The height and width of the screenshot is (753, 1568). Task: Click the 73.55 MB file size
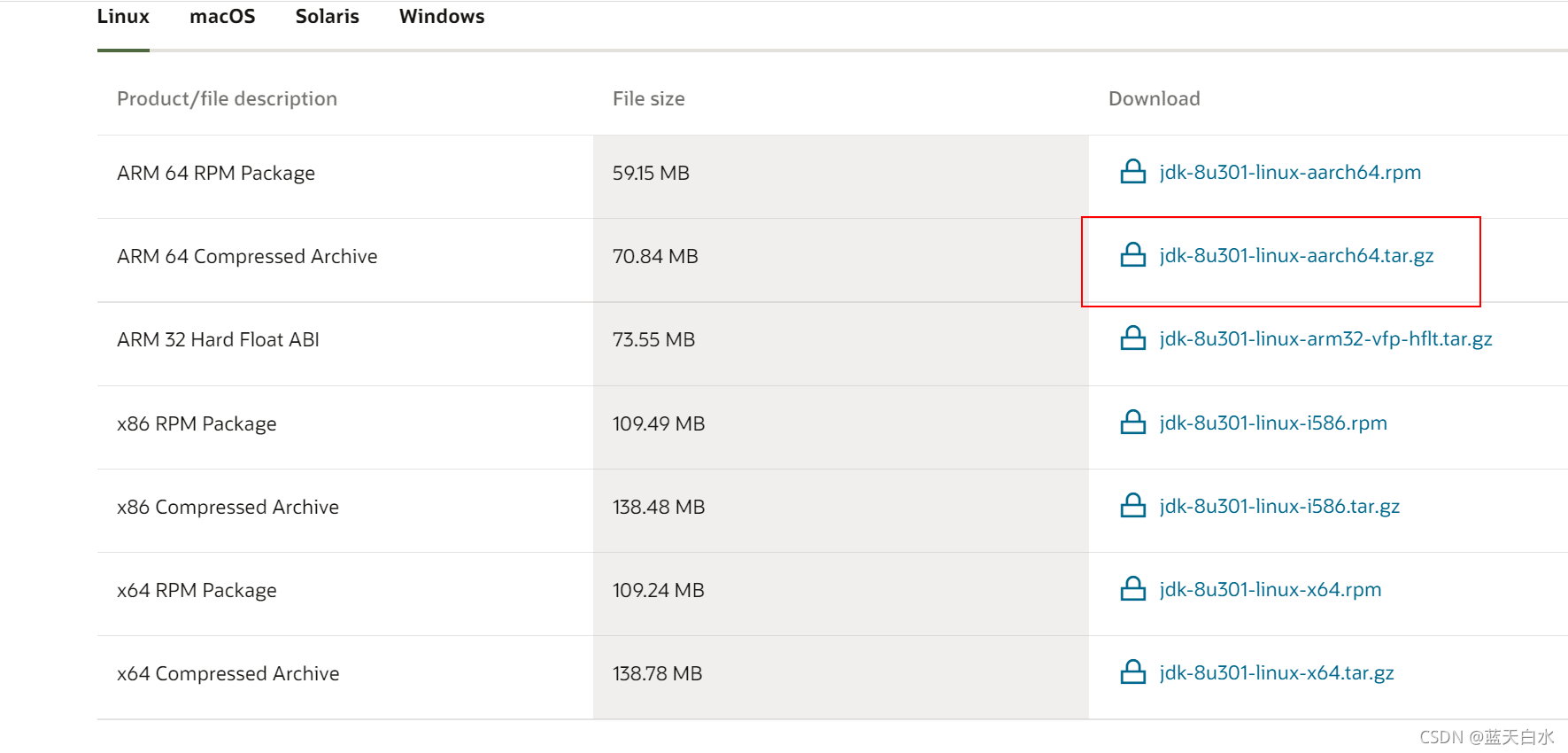[653, 339]
